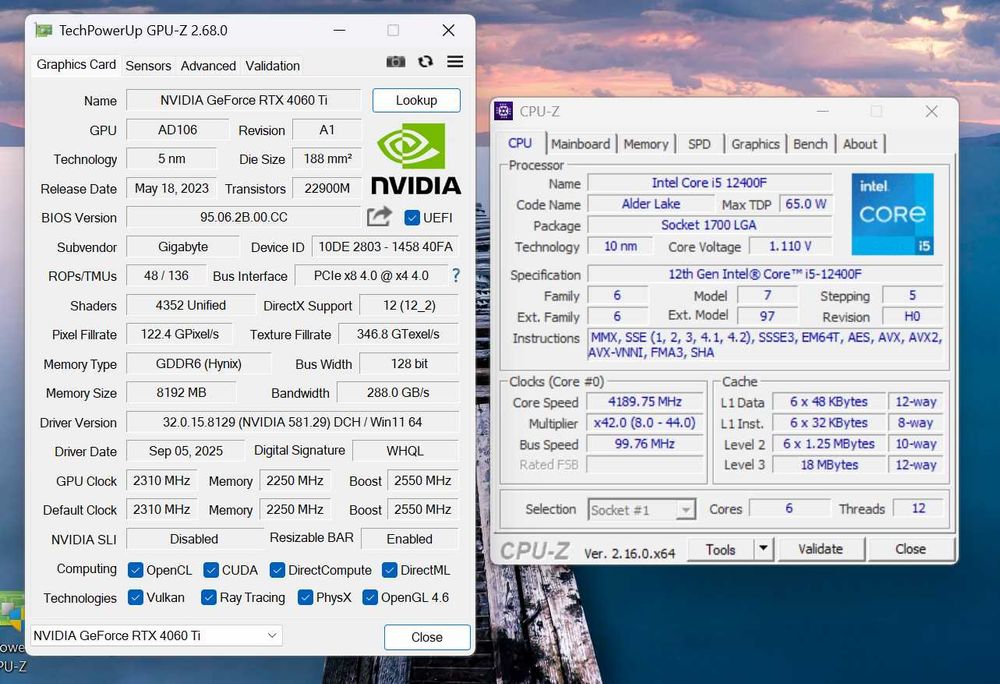Click the Core Voltage value 1.110 V
Image resolution: width=1000 pixels, height=684 pixels.
coord(790,246)
